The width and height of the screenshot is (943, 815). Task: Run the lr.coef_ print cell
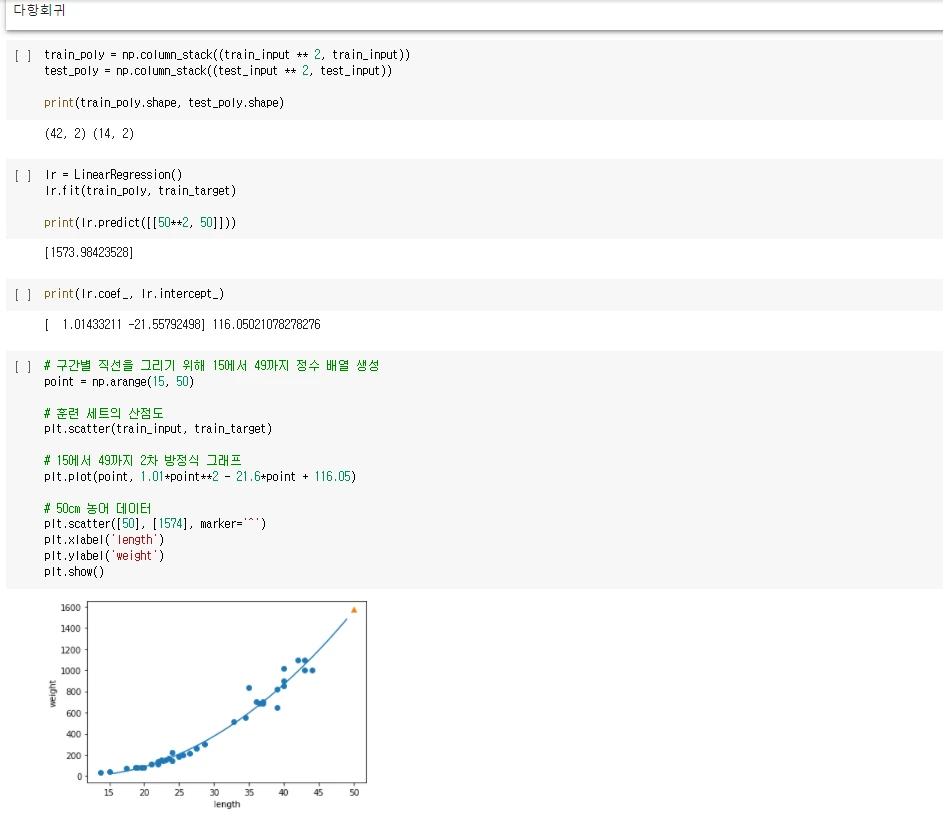(23, 295)
